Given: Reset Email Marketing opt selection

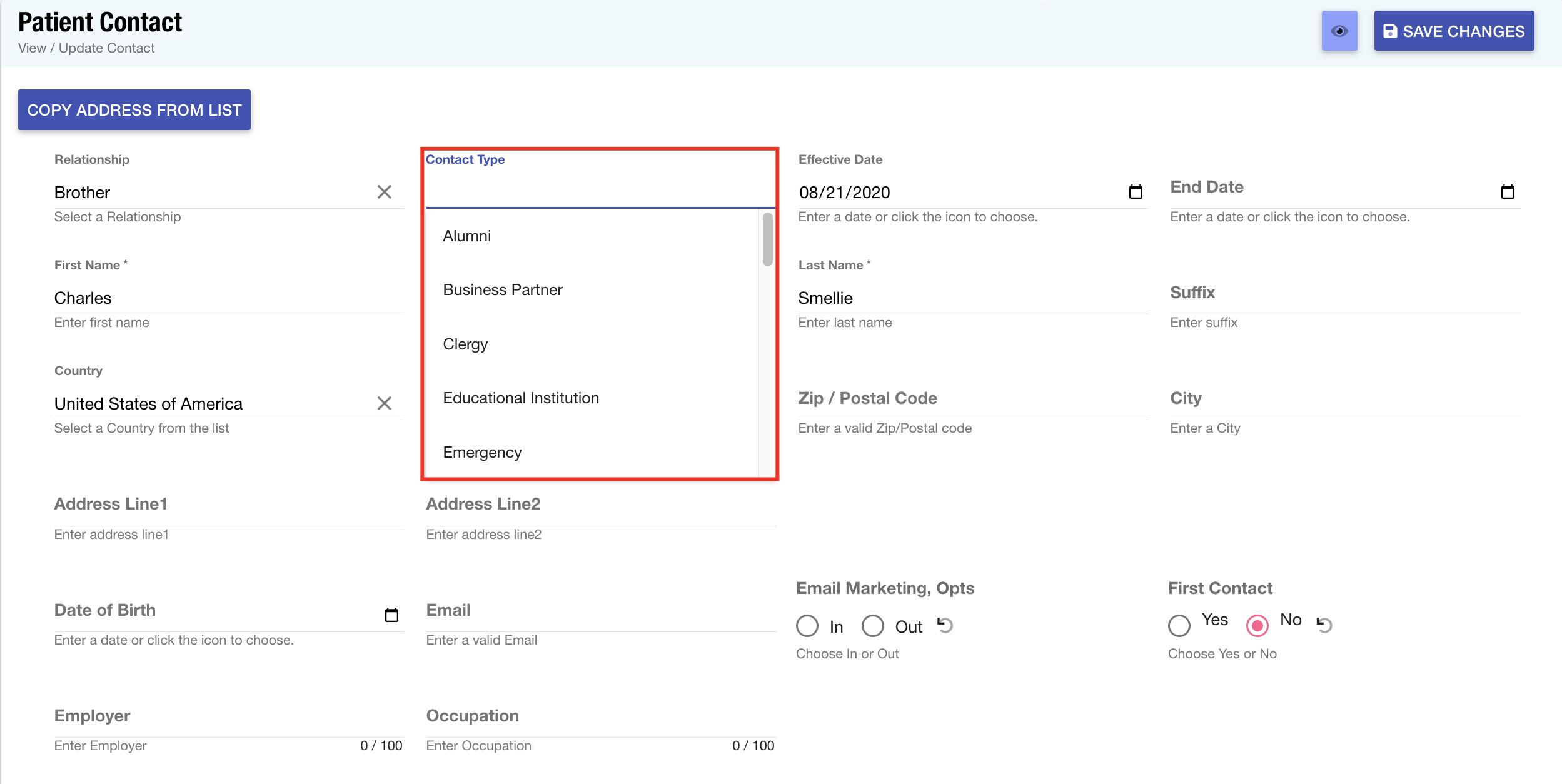Looking at the screenshot, I should click(x=945, y=625).
